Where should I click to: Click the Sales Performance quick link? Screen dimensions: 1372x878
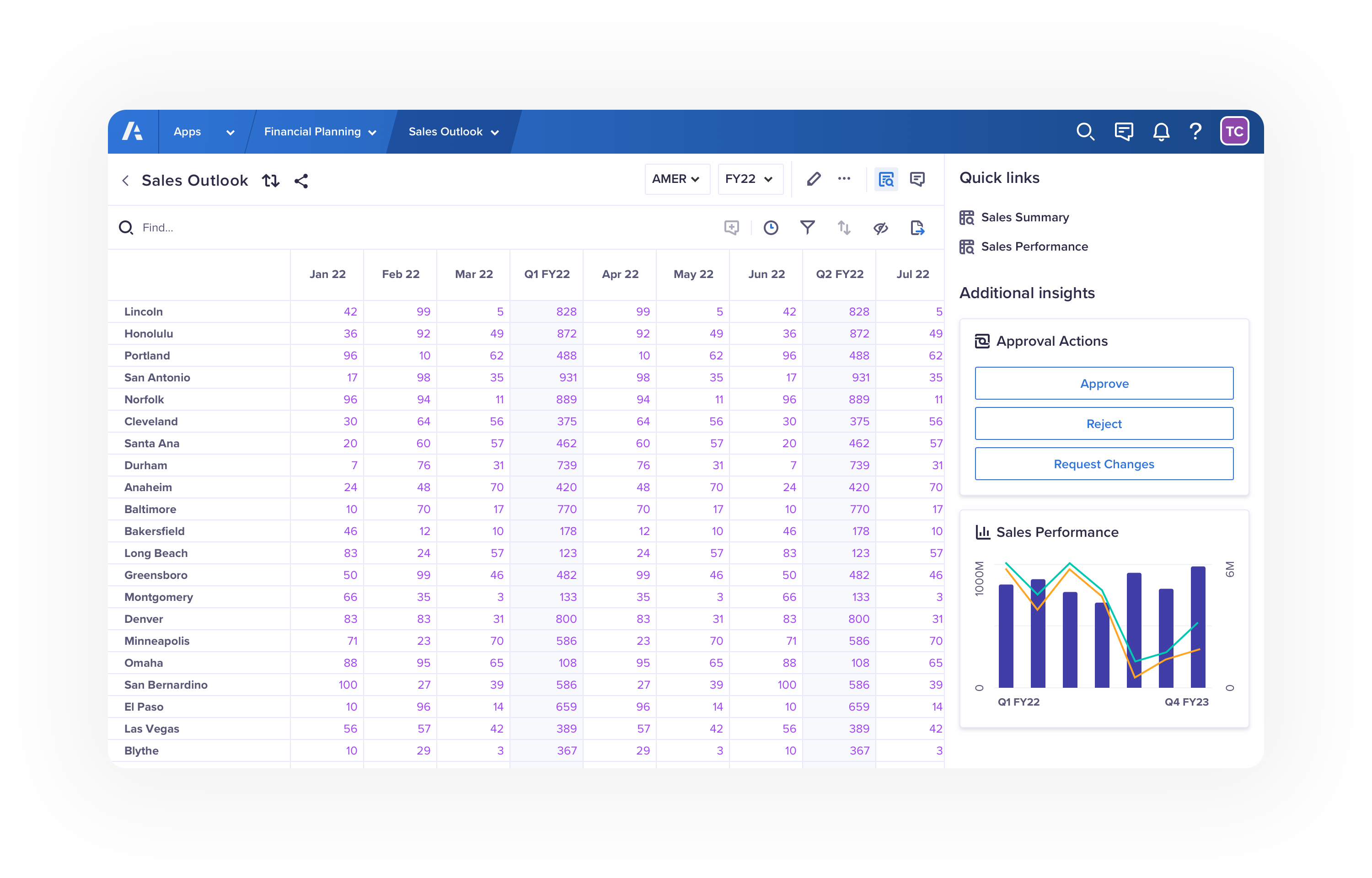click(x=1033, y=246)
